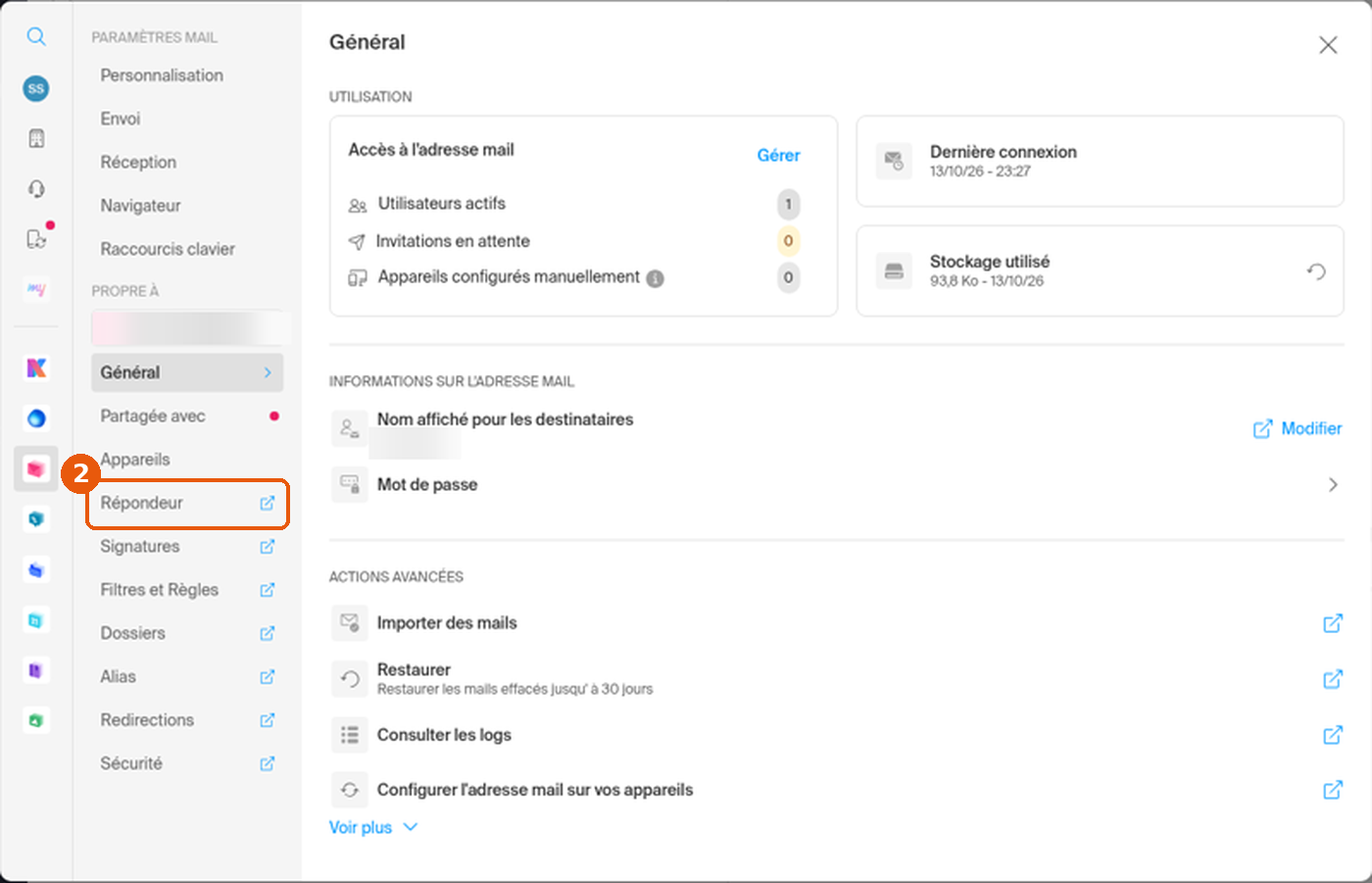The width and height of the screenshot is (1372, 883).
Task: Click the Dernière connexion mail icon
Action: (x=894, y=161)
